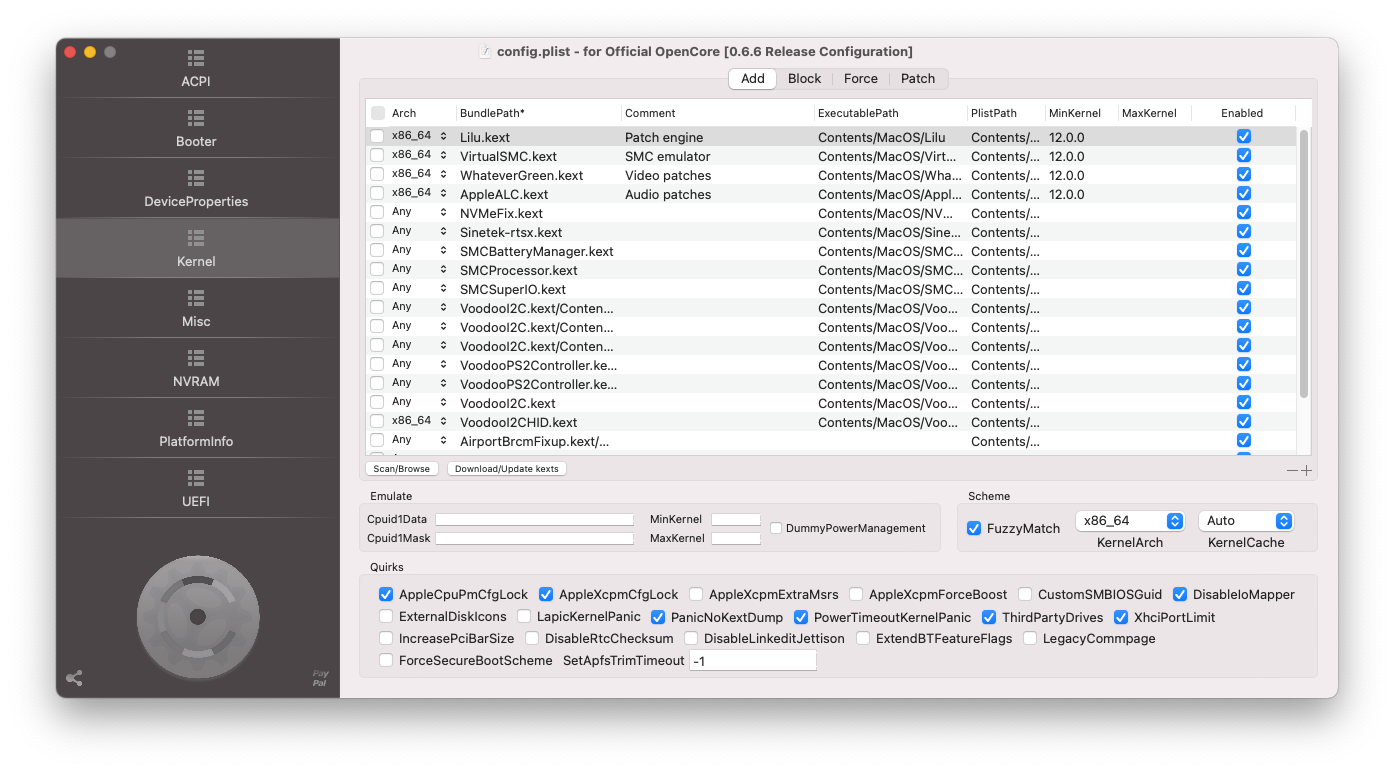Open the Arch selector for WhateverGreen.kext
The image size is (1394, 772).
point(420,175)
